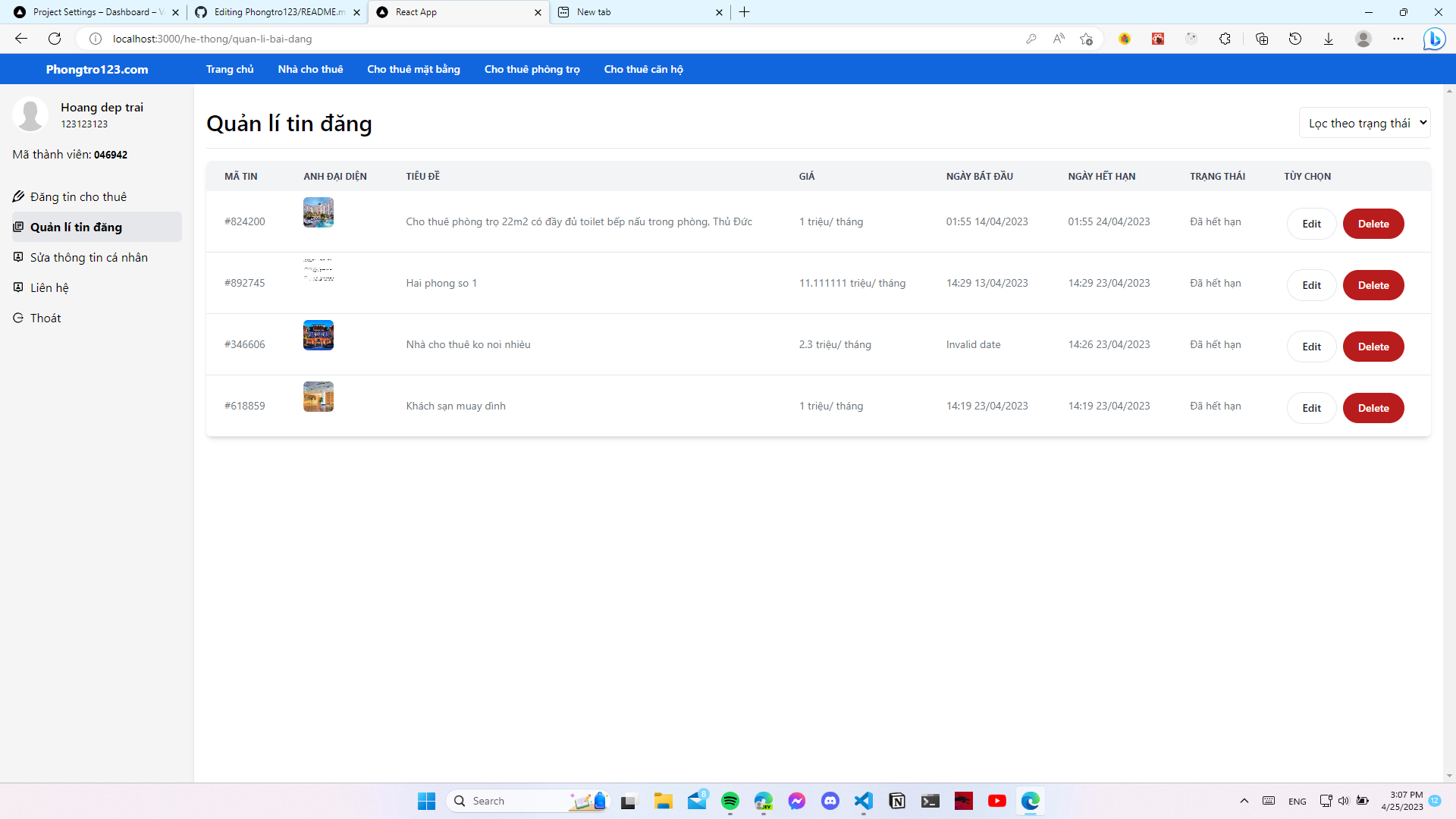Click Thoát to log out
The image size is (1456, 819).
pos(96,318)
